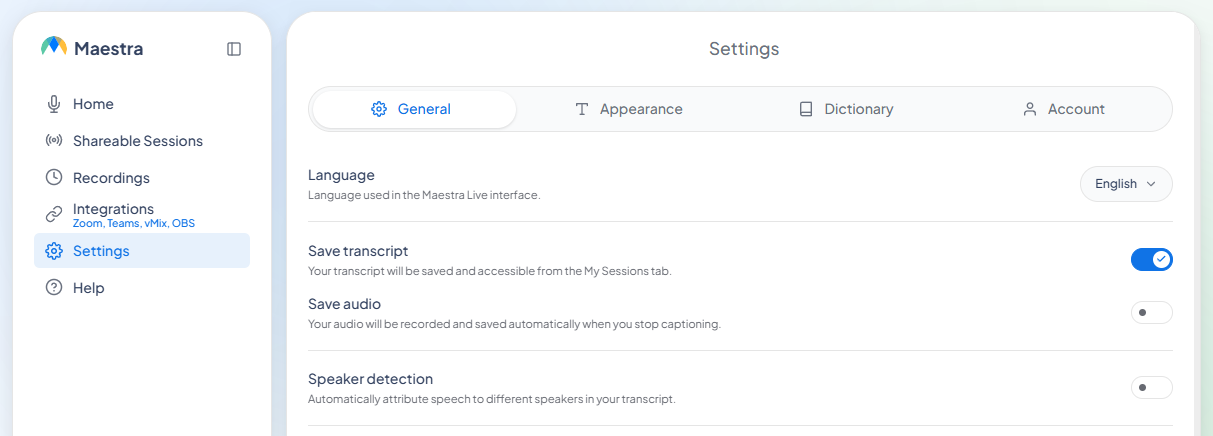Click the Save transcript label

(x=358, y=251)
